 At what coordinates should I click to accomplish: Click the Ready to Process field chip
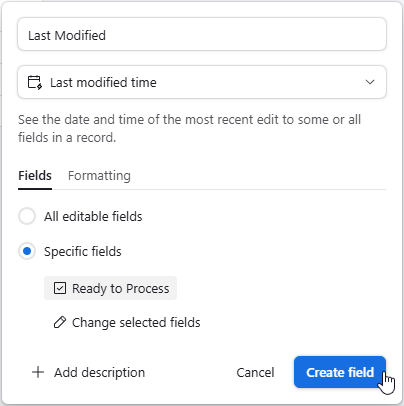coord(110,288)
